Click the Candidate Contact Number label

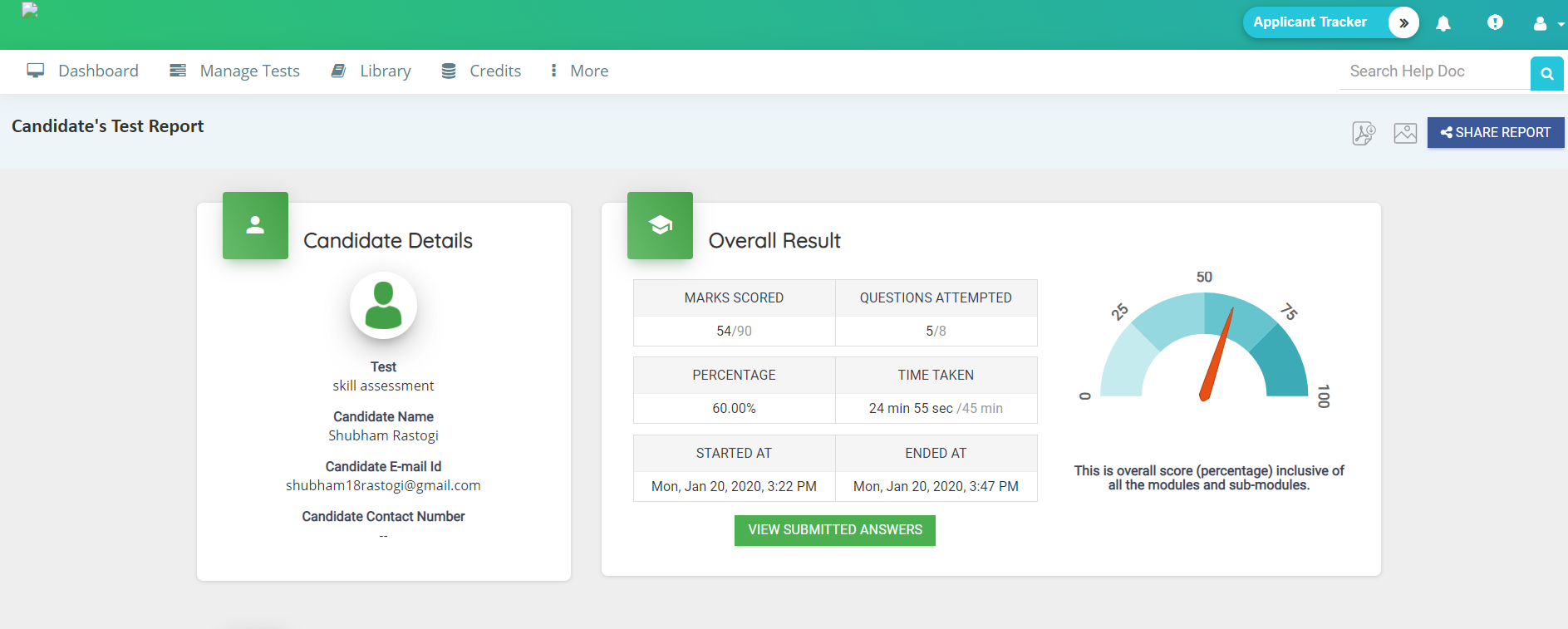point(383,516)
